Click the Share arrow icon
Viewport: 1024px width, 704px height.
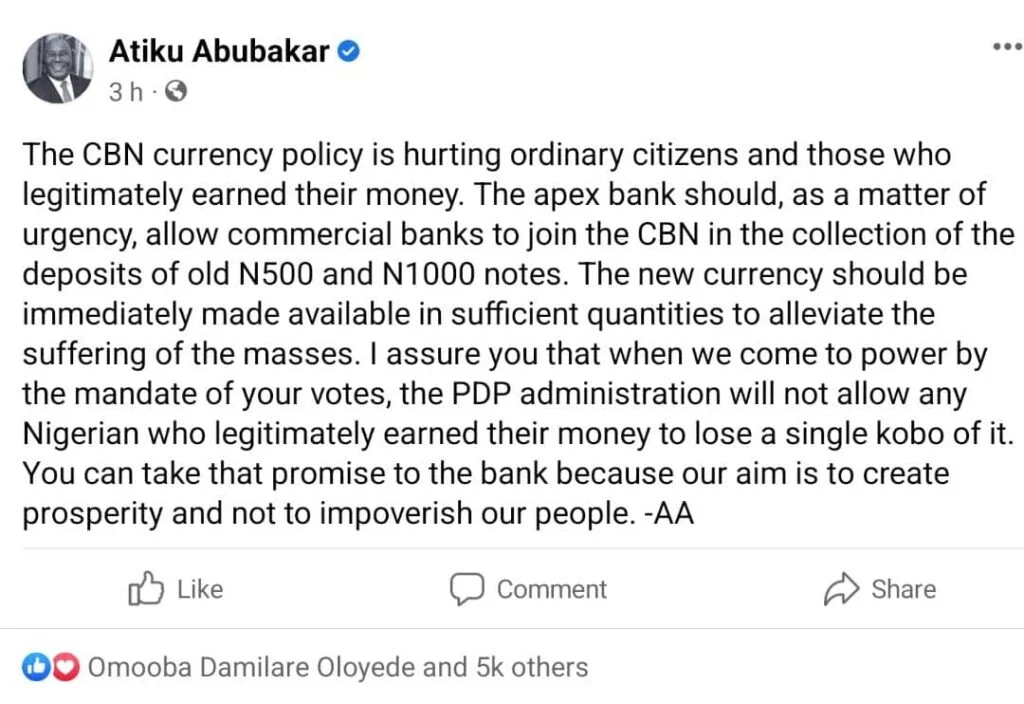pos(841,589)
